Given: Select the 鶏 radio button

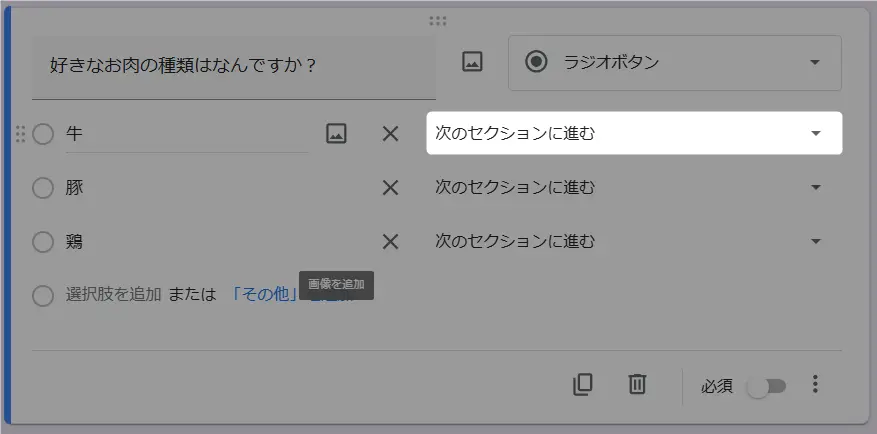Looking at the screenshot, I should click(x=43, y=242).
